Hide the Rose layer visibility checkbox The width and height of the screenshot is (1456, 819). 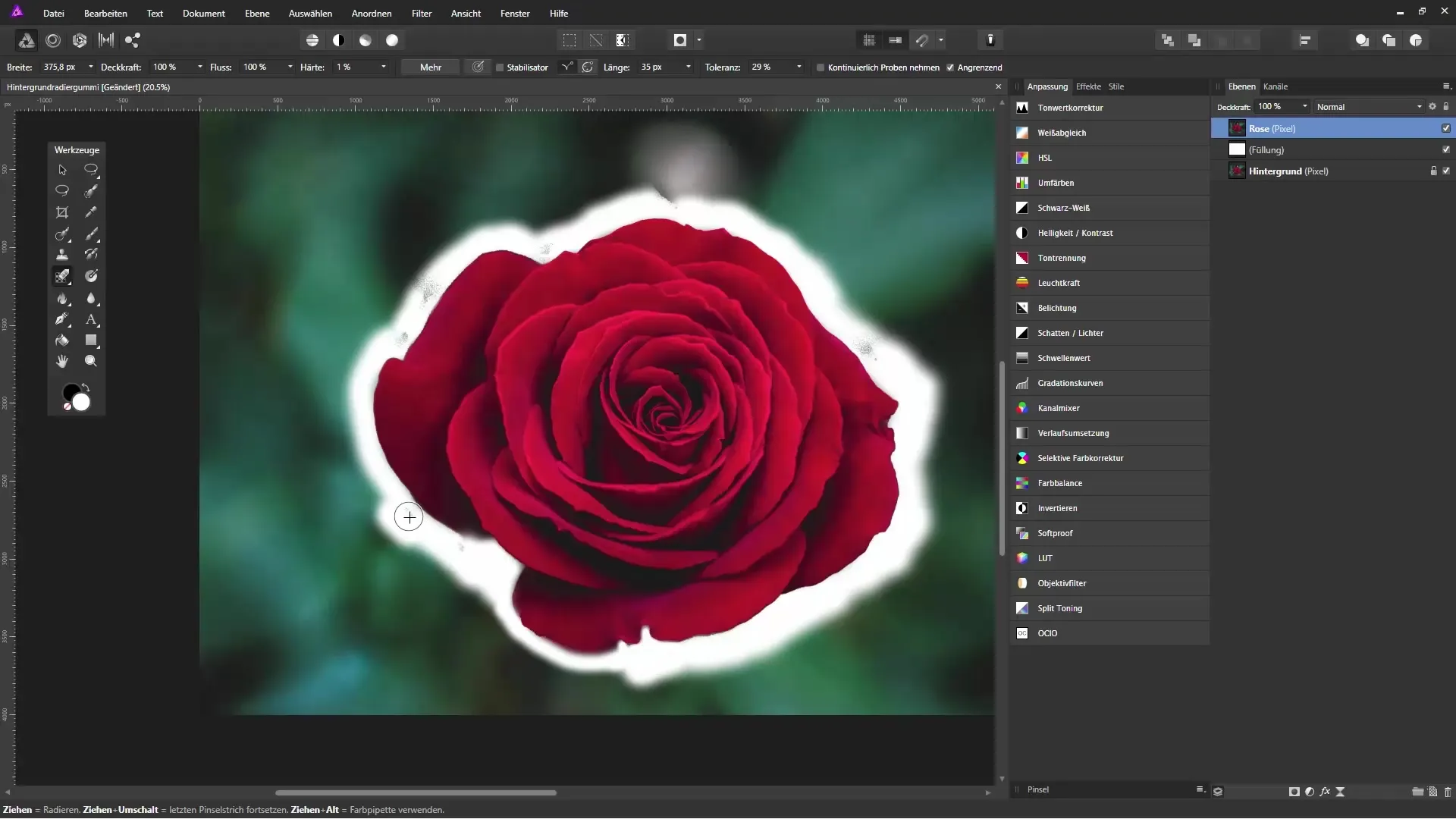pyautogui.click(x=1446, y=129)
